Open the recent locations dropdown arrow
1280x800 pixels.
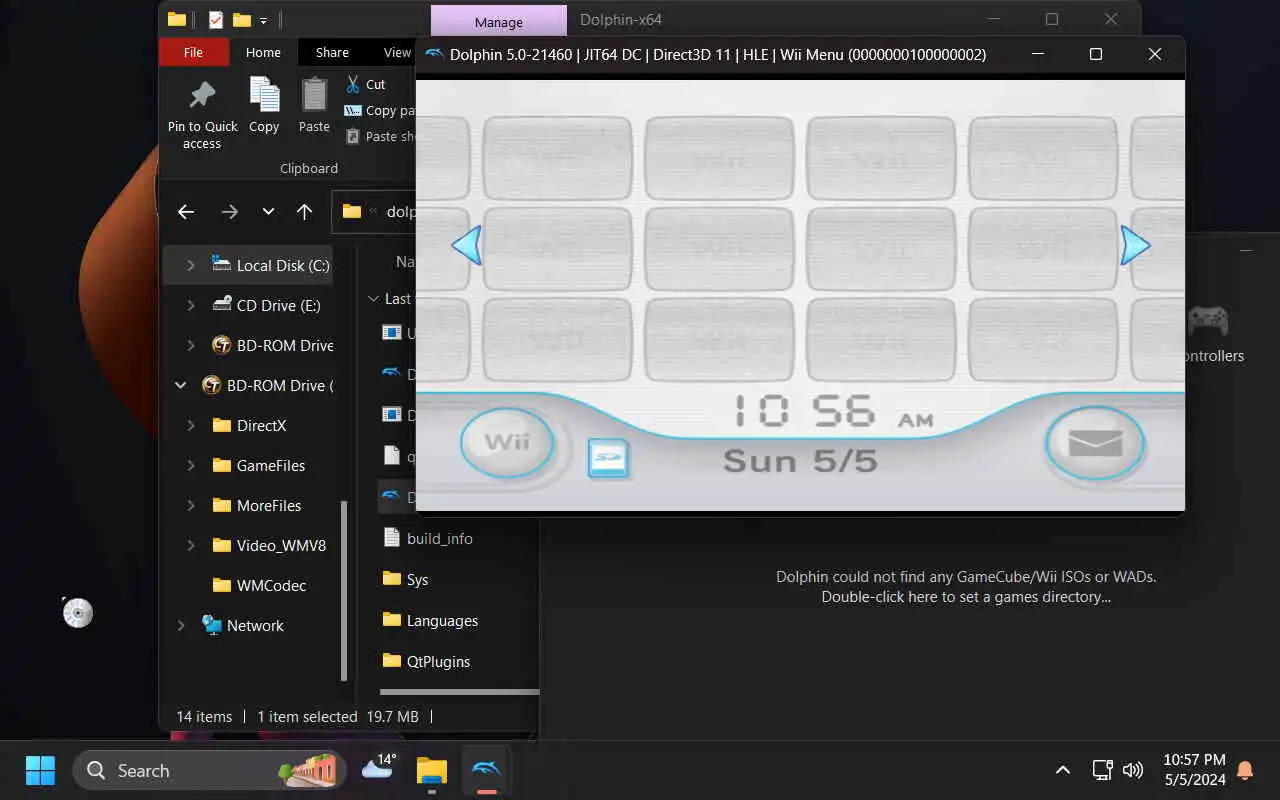coord(268,211)
